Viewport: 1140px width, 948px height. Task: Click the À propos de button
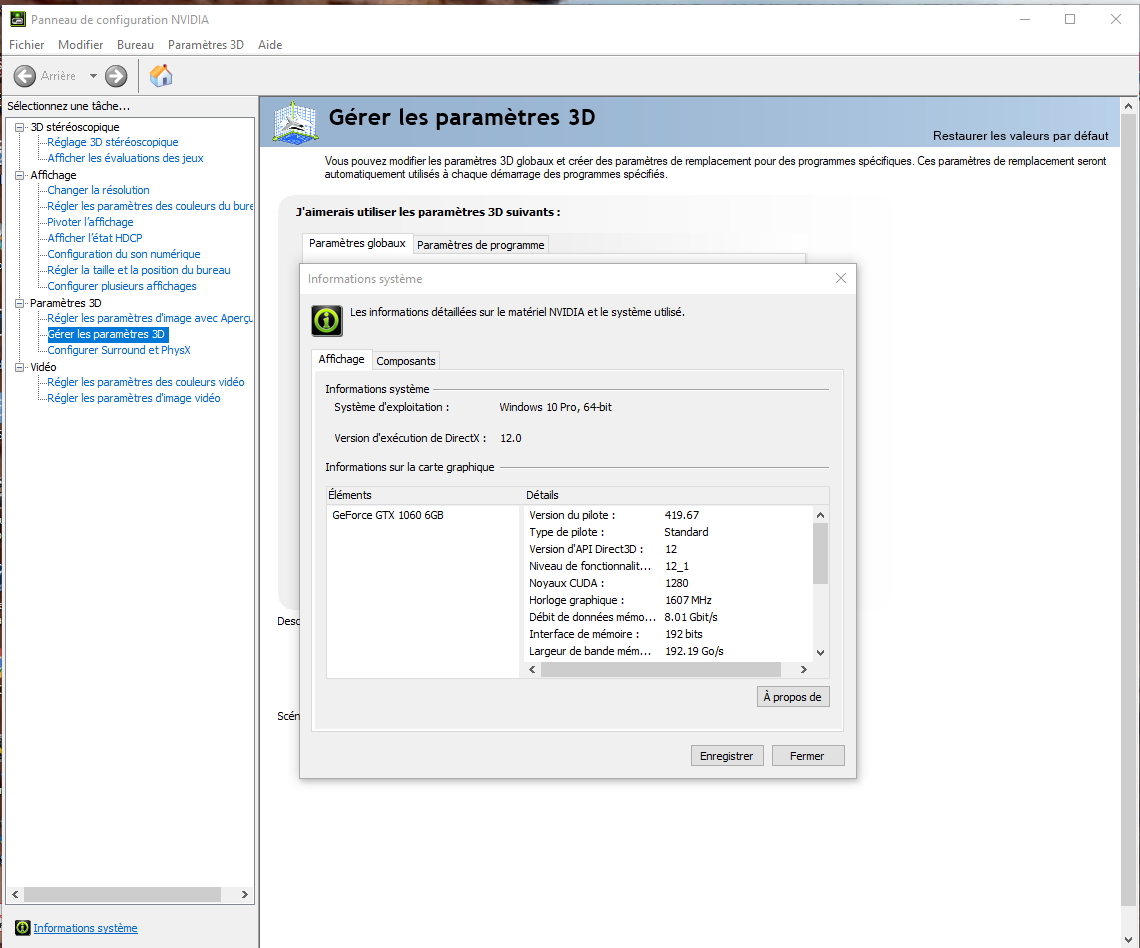tap(792, 696)
